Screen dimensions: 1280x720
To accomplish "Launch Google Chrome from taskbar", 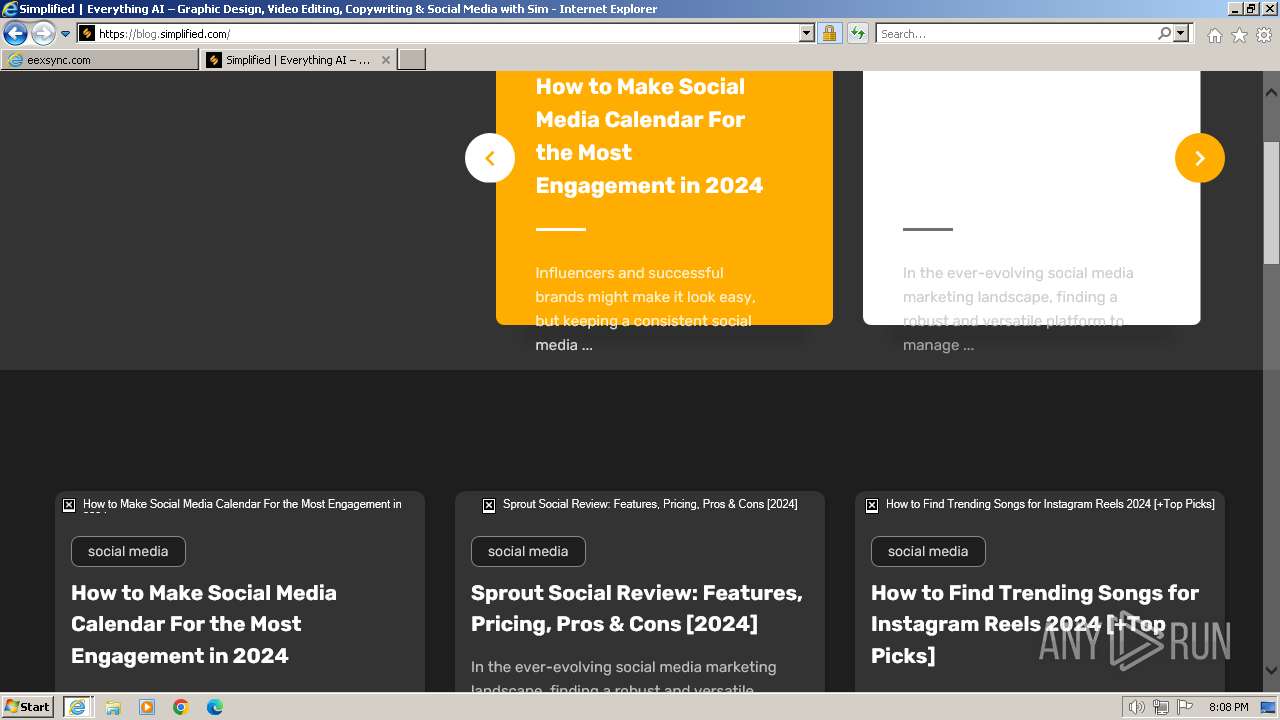I will click(181, 707).
